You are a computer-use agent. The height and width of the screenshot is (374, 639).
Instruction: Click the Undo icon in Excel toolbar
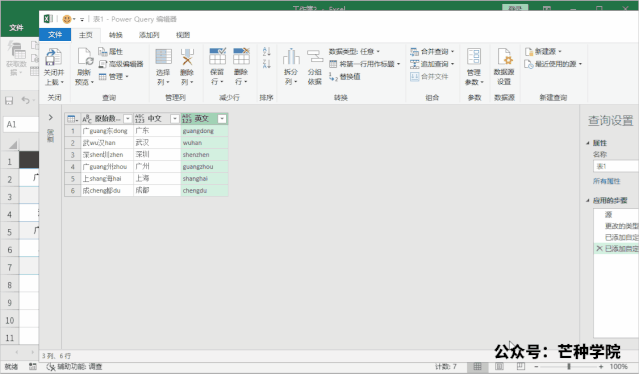(26, 100)
